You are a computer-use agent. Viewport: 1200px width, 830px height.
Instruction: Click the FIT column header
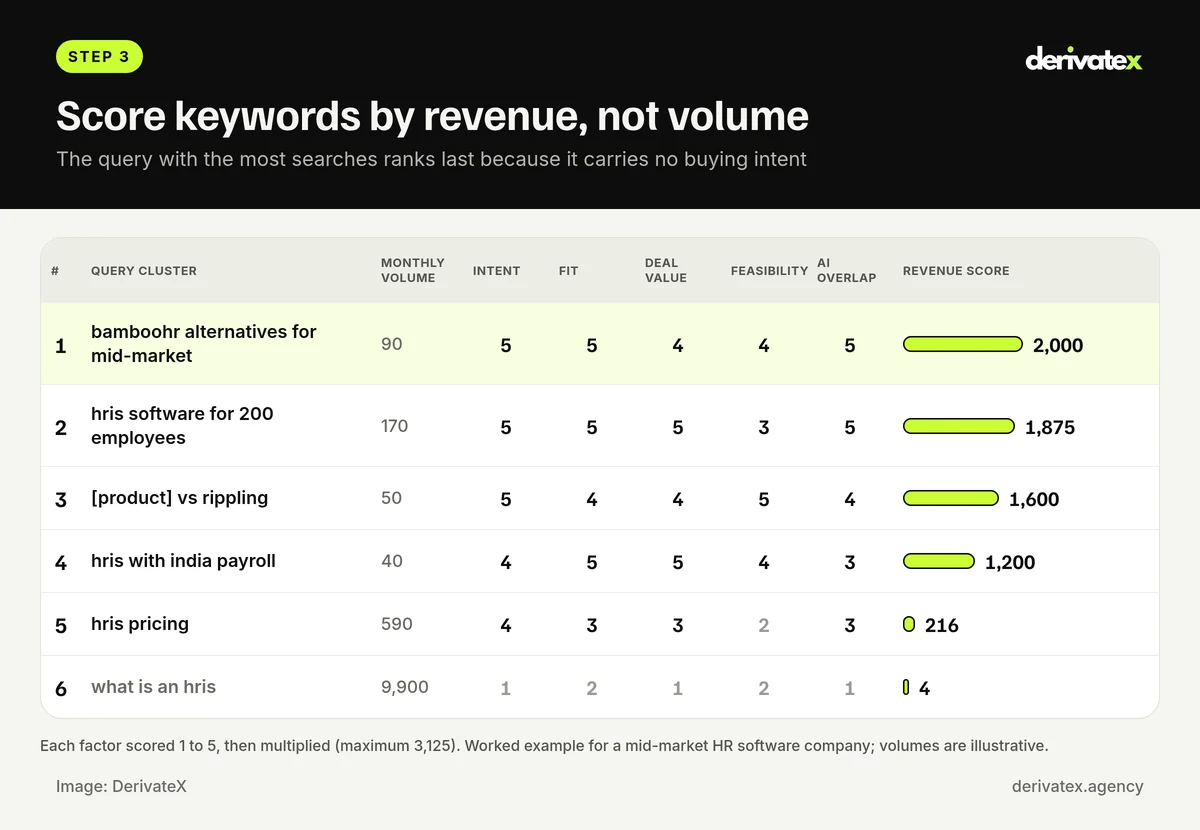tap(568, 271)
